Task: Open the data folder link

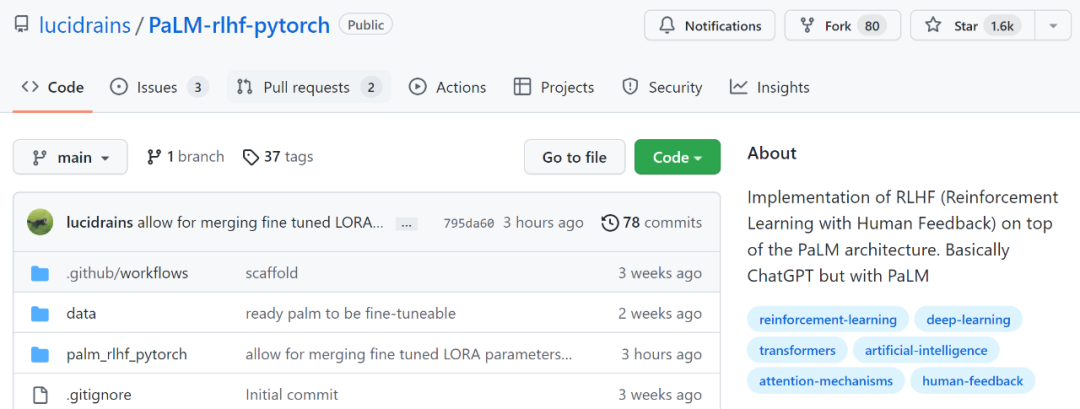Action: (x=81, y=313)
